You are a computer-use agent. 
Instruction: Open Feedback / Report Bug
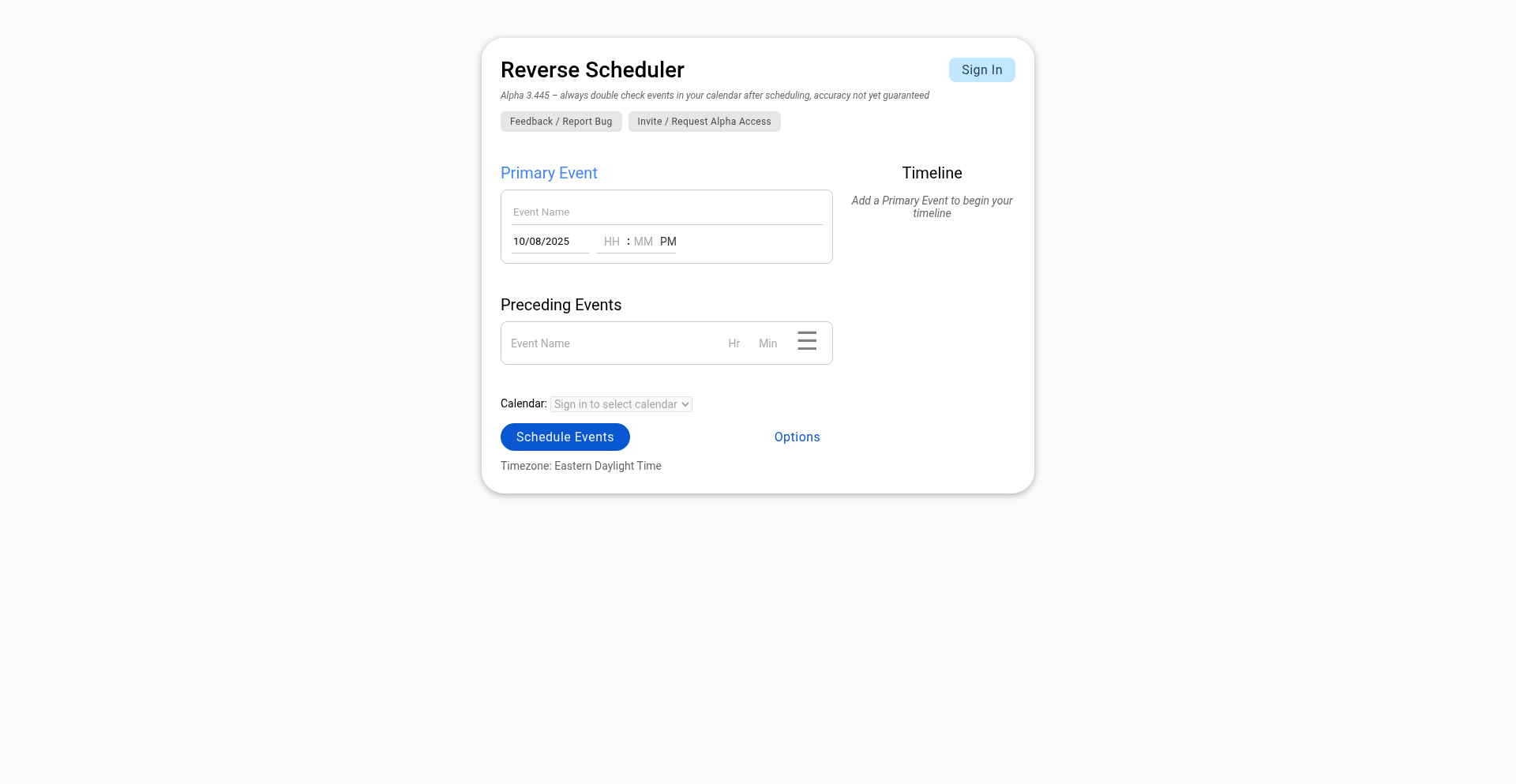click(561, 122)
